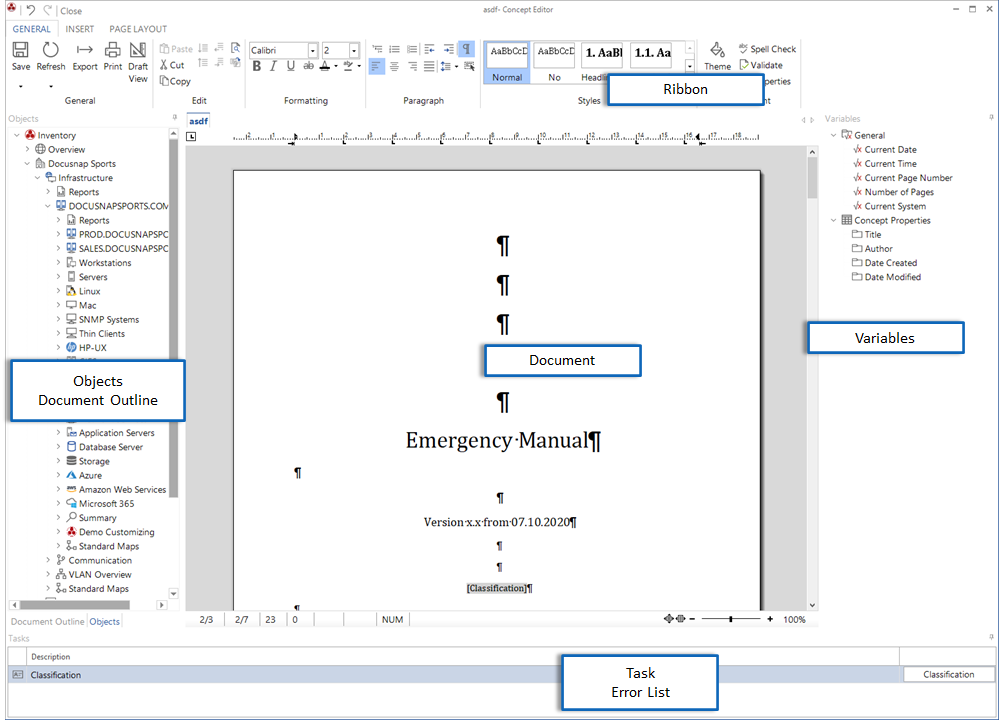Click Cut in the Edit group
The width and height of the screenshot is (999, 720).
point(172,65)
